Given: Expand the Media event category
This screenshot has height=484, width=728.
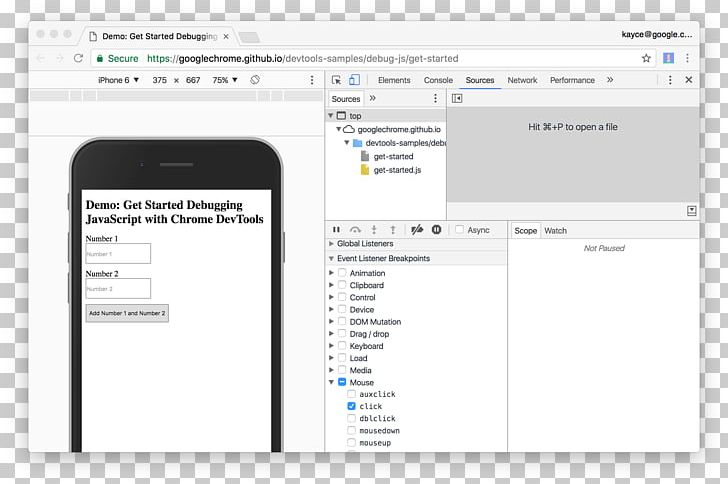Looking at the screenshot, I should click(331, 370).
